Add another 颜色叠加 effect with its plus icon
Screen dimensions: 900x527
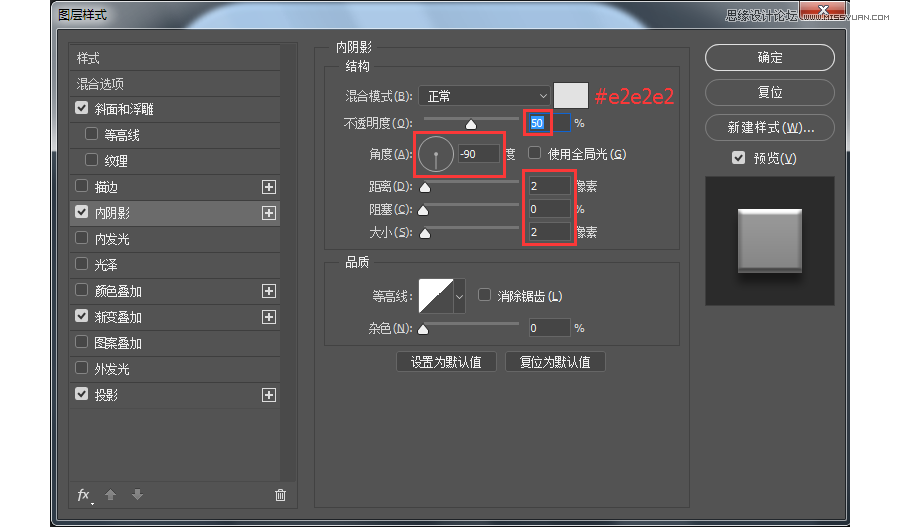tap(269, 291)
